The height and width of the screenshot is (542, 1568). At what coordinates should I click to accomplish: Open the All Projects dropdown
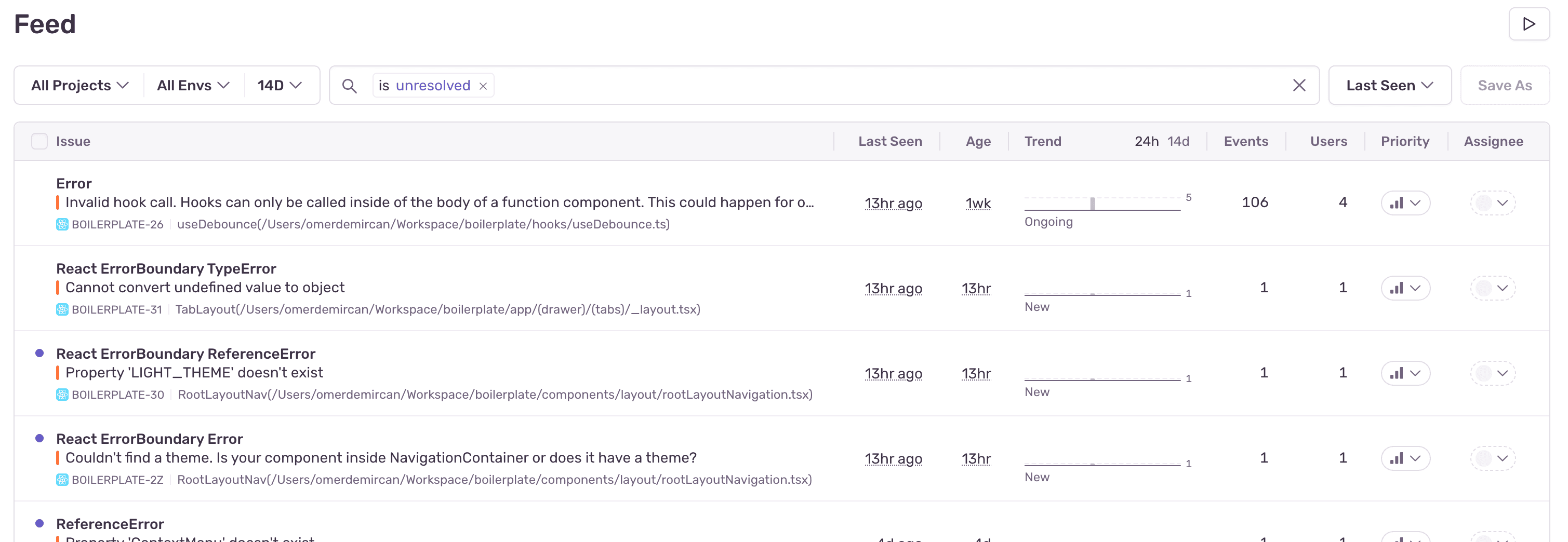(79, 86)
